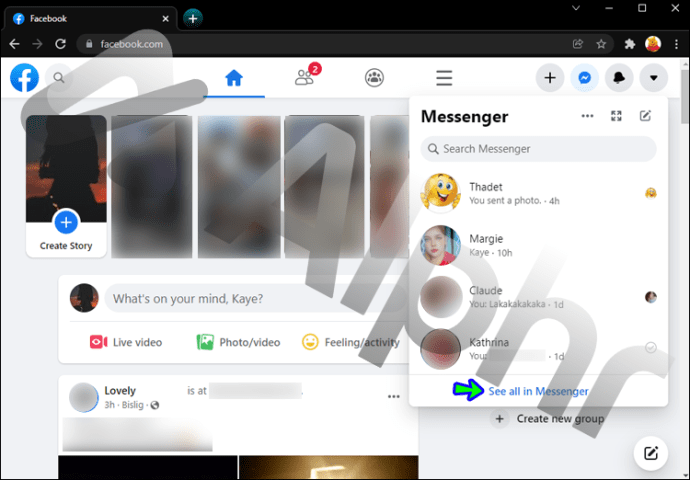Close the Facebook tab
Viewport: 690px width, 480px height.
point(165,19)
